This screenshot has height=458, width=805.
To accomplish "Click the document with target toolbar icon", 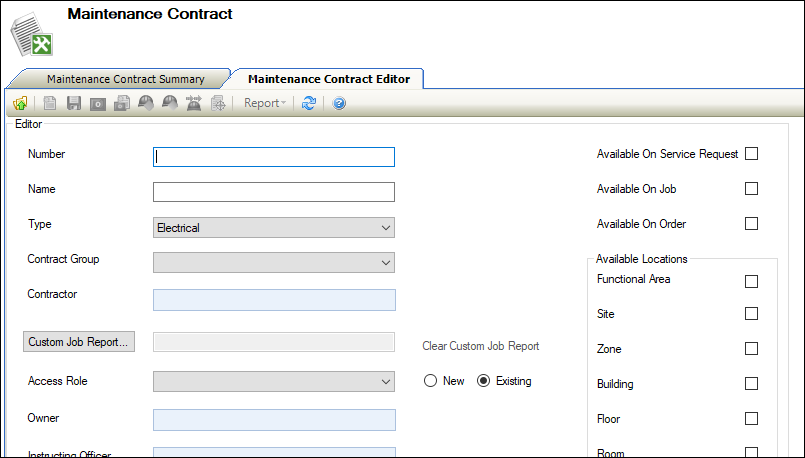I will [218, 103].
